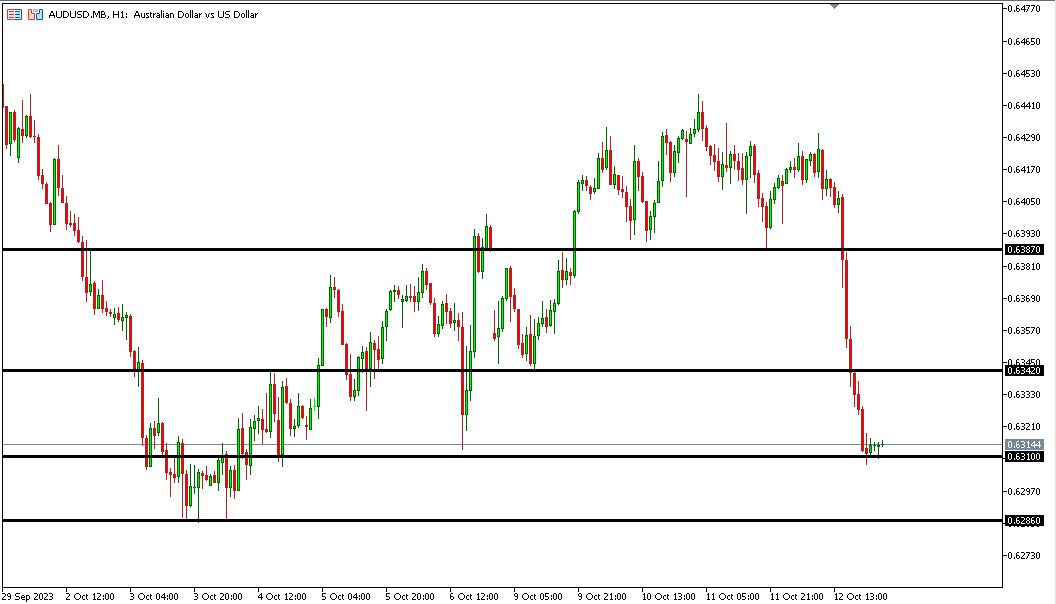The image size is (1056, 604).
Task: Click the 0.62970 price scale value
Action: [1024, 491]
